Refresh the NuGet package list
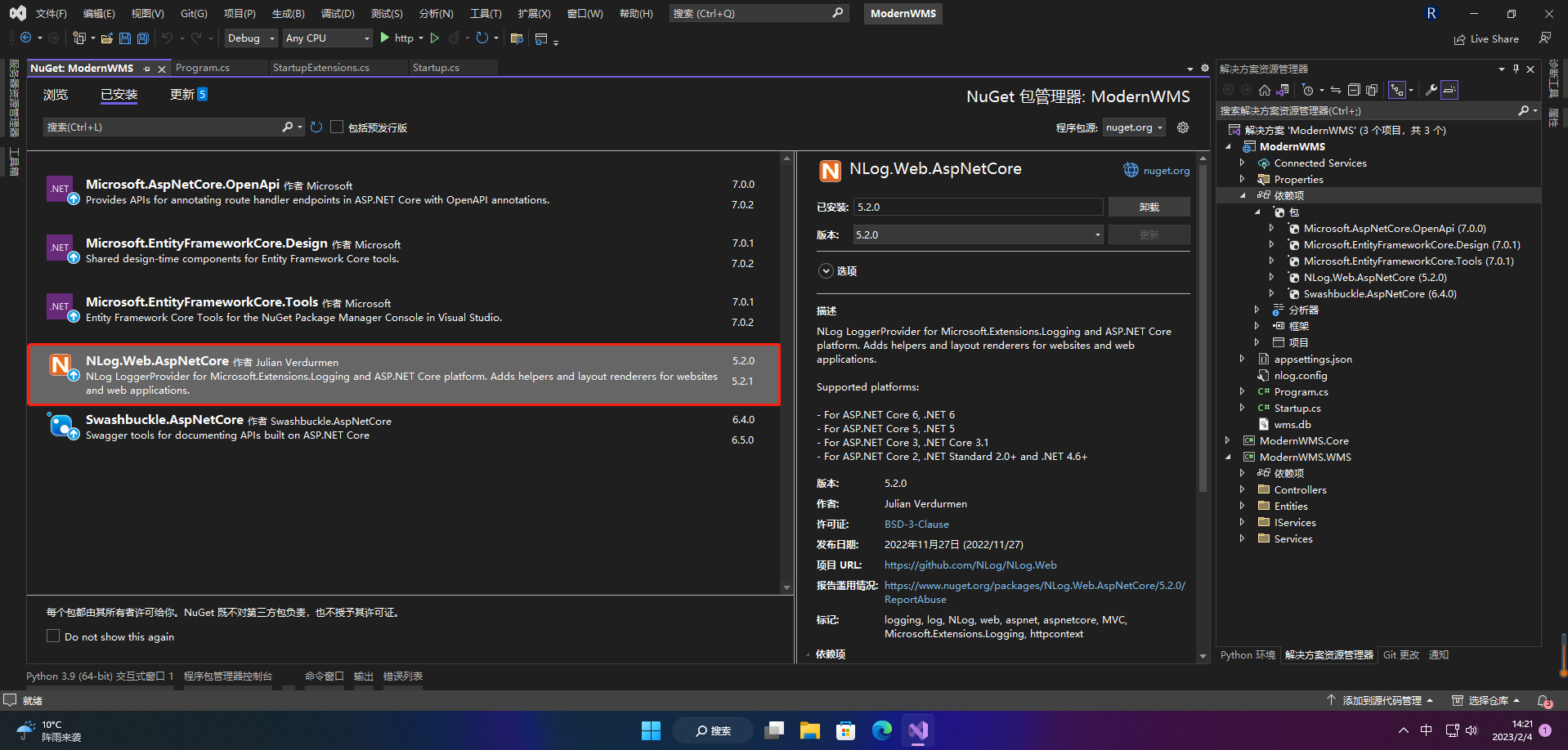This screenshot has height=750, width=1568. tap(316, 127)
